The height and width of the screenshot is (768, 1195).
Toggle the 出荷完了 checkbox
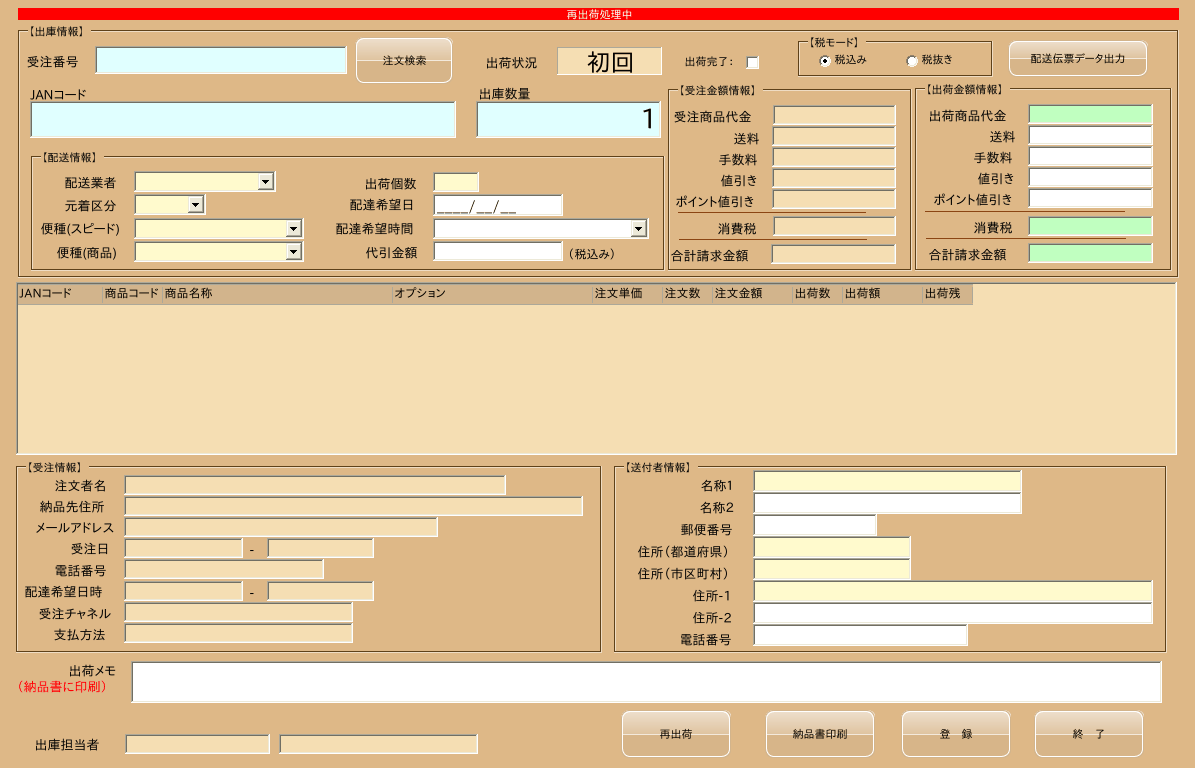click(752, 62)
